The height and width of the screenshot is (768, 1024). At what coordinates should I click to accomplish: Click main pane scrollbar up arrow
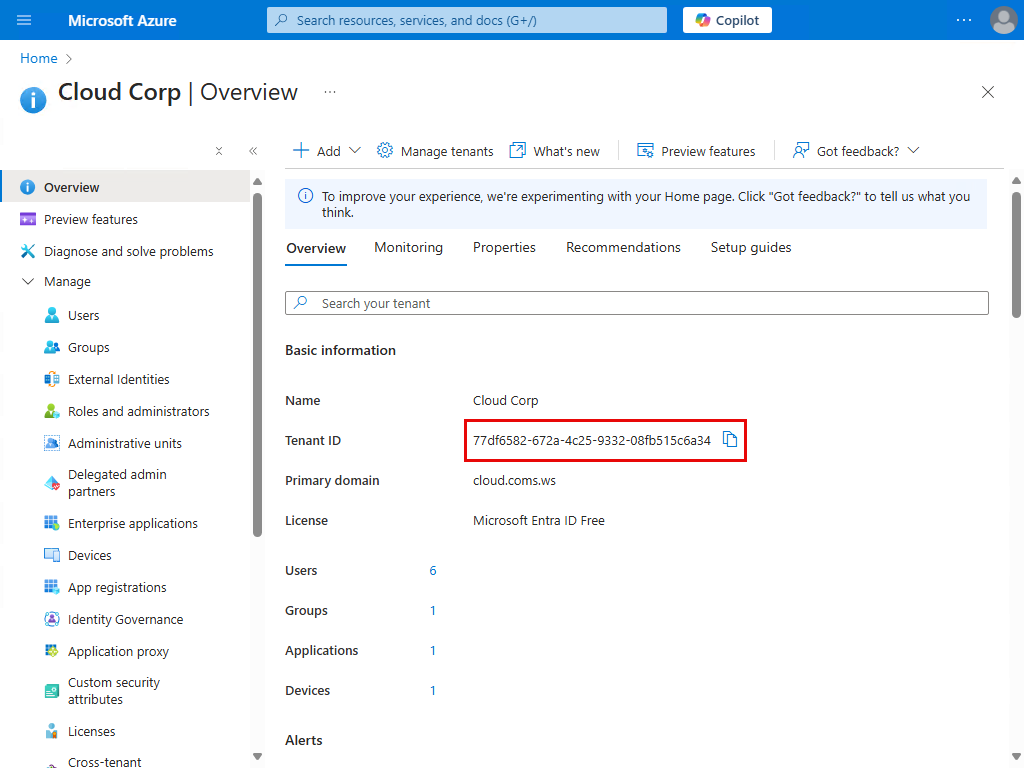pos(1016,180)
